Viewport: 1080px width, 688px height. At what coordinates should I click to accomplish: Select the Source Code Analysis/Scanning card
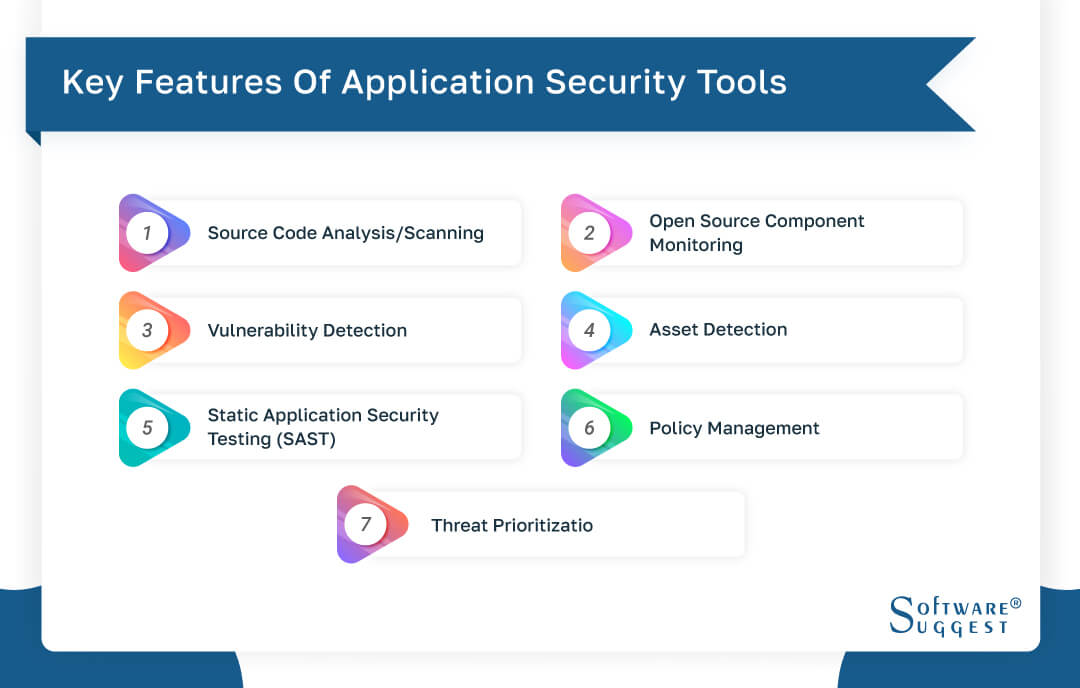345,232
